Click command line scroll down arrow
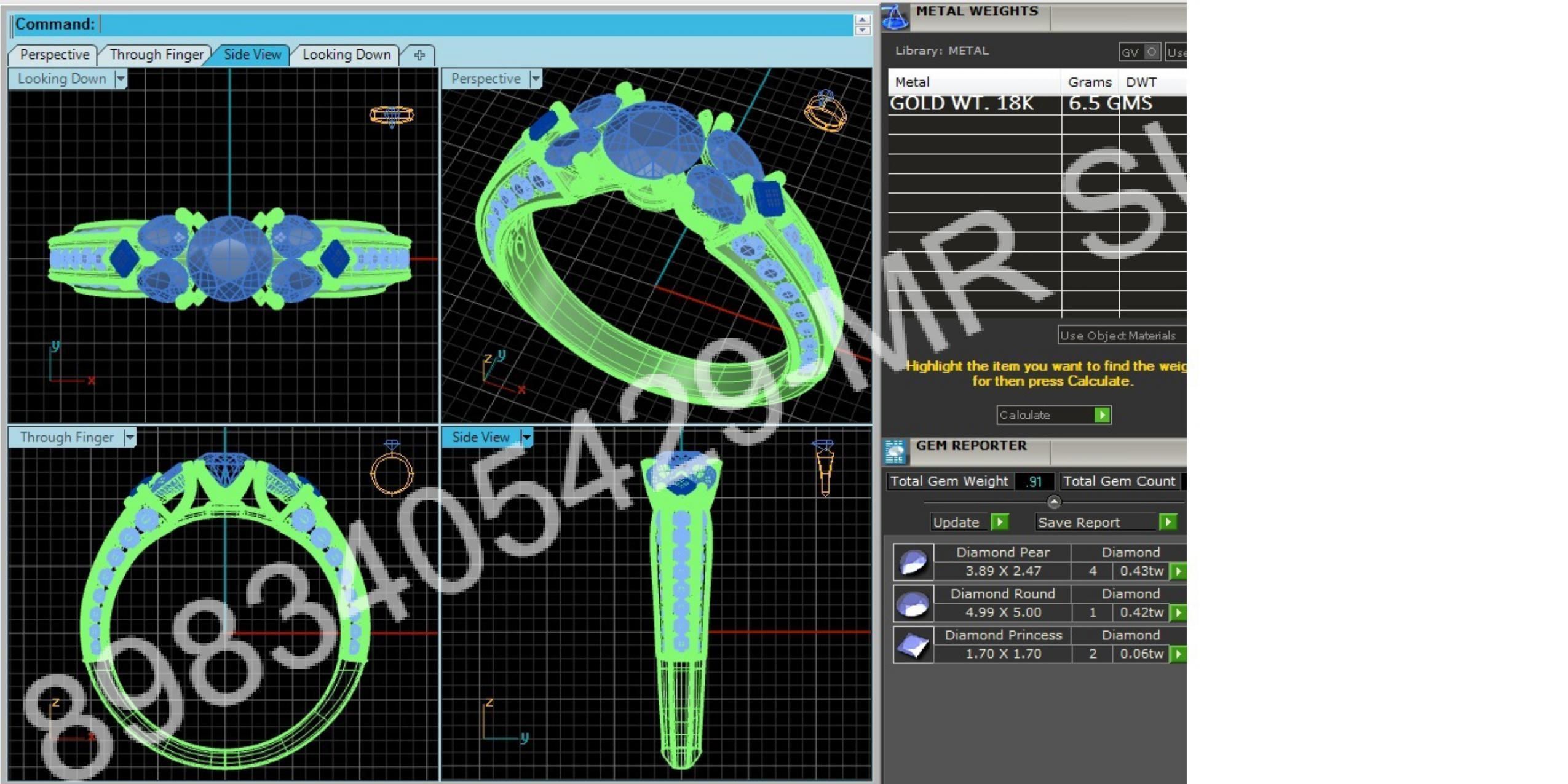The width and height of the screenshot is (1568, 784). 862,30
